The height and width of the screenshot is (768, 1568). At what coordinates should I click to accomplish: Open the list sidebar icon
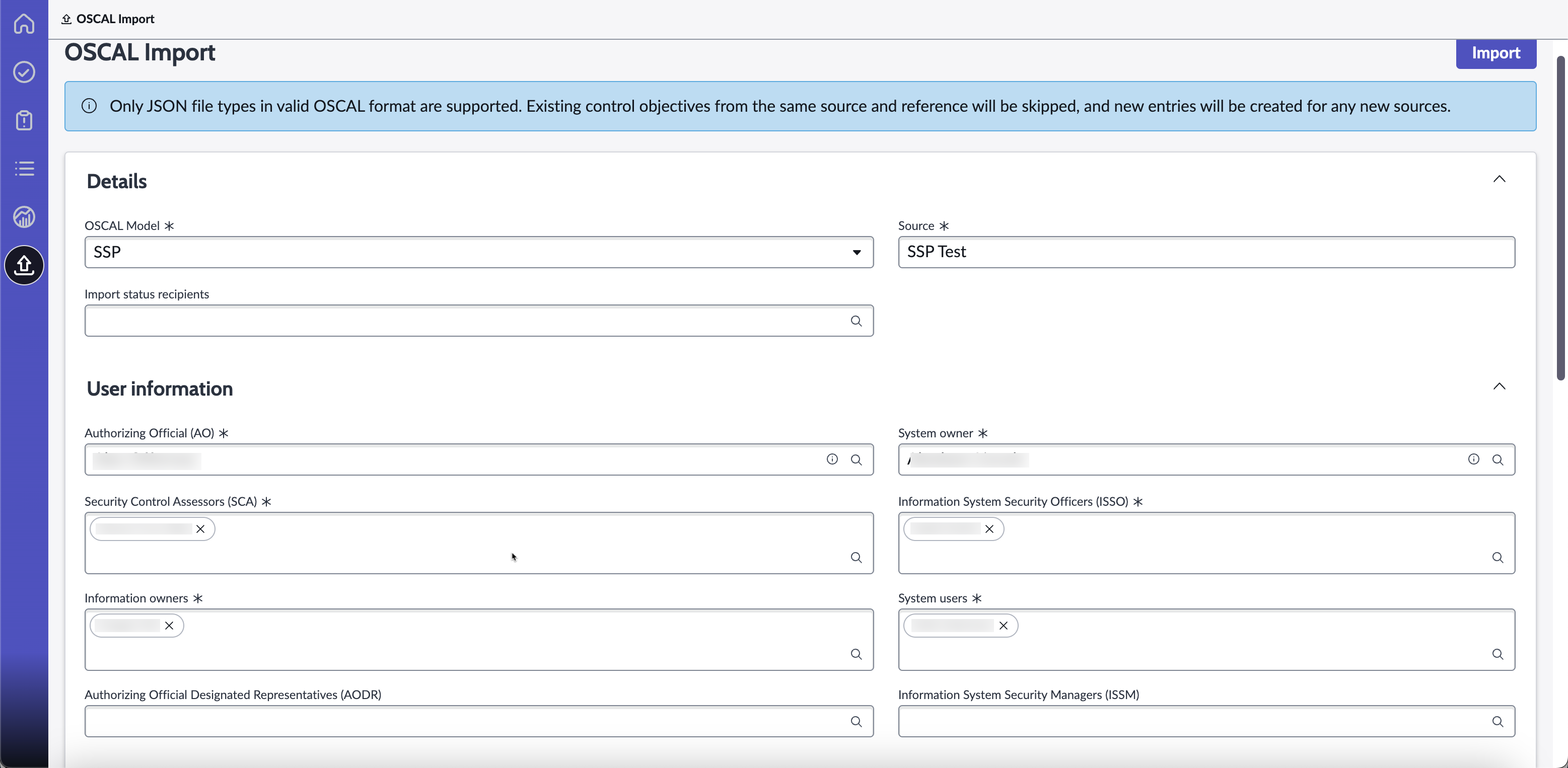(x=24, y=169)
